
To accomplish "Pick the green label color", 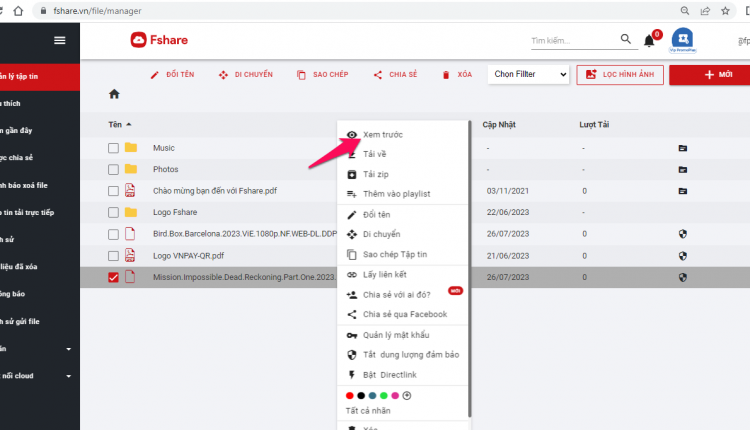I will (x=384, y=396).
